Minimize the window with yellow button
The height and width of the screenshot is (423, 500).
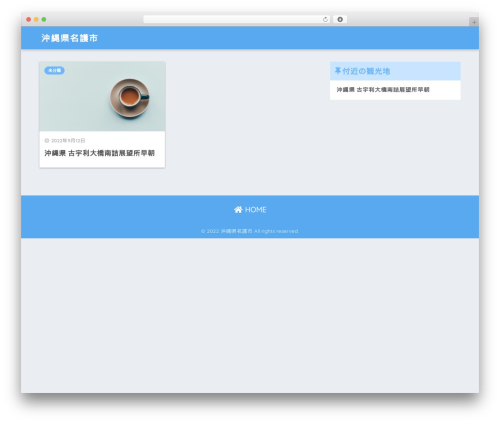[x=36, y=20]
